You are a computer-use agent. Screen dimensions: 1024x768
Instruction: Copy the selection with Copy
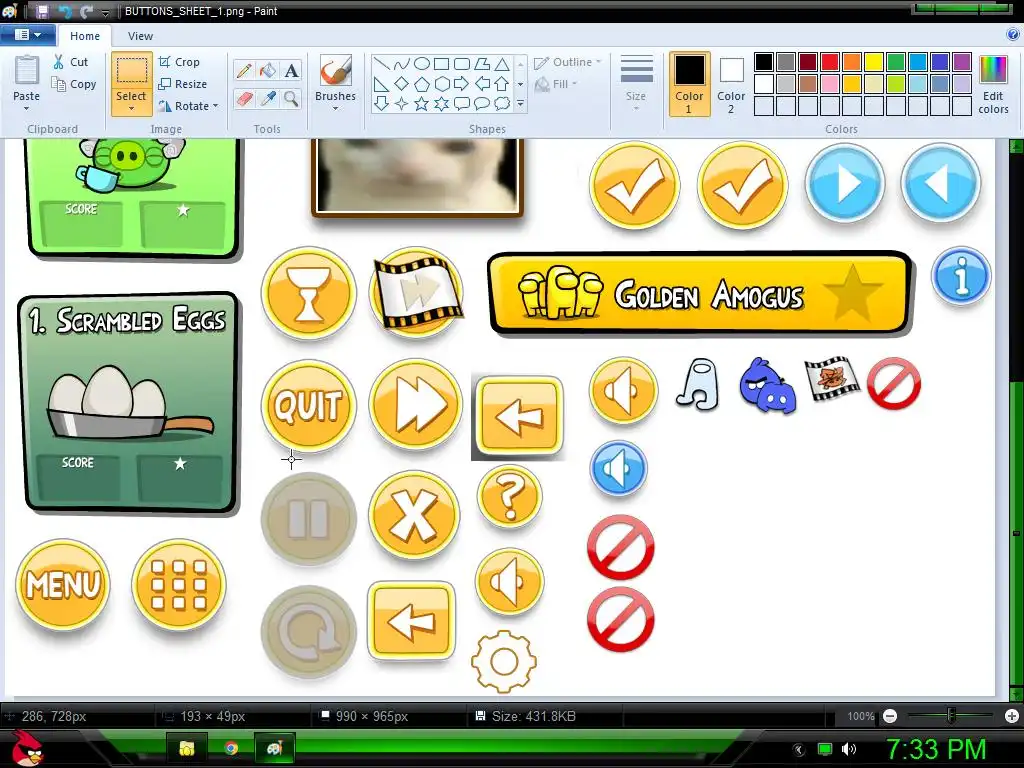(74, 84)
